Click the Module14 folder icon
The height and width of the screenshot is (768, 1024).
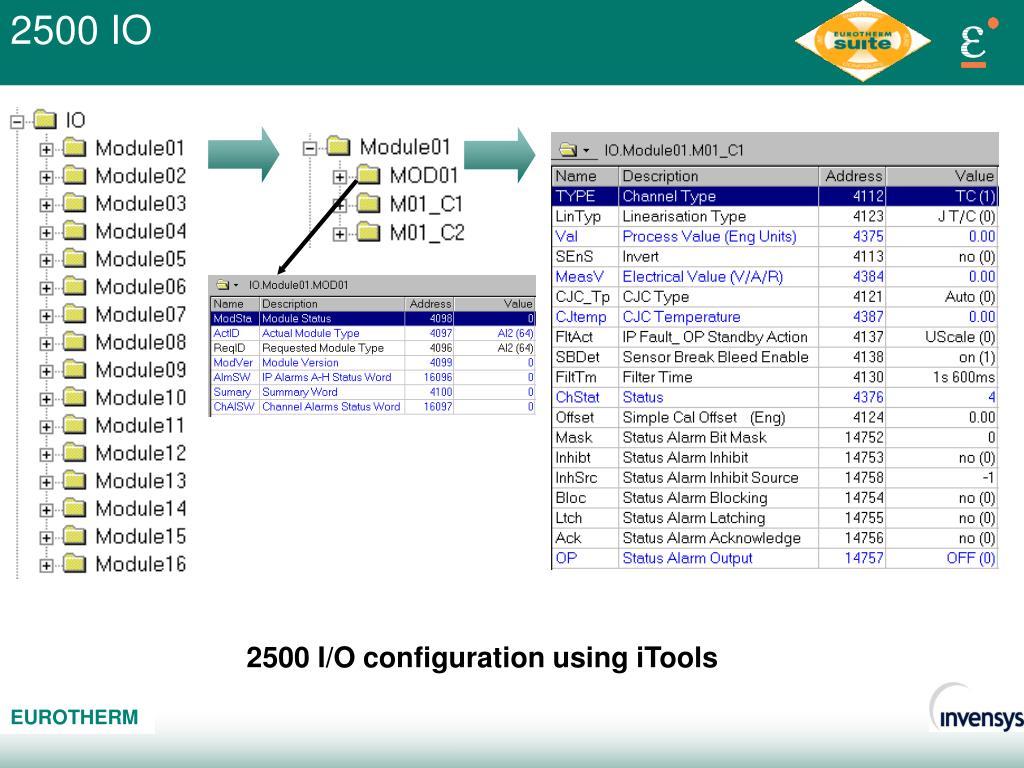coord(74,508)
